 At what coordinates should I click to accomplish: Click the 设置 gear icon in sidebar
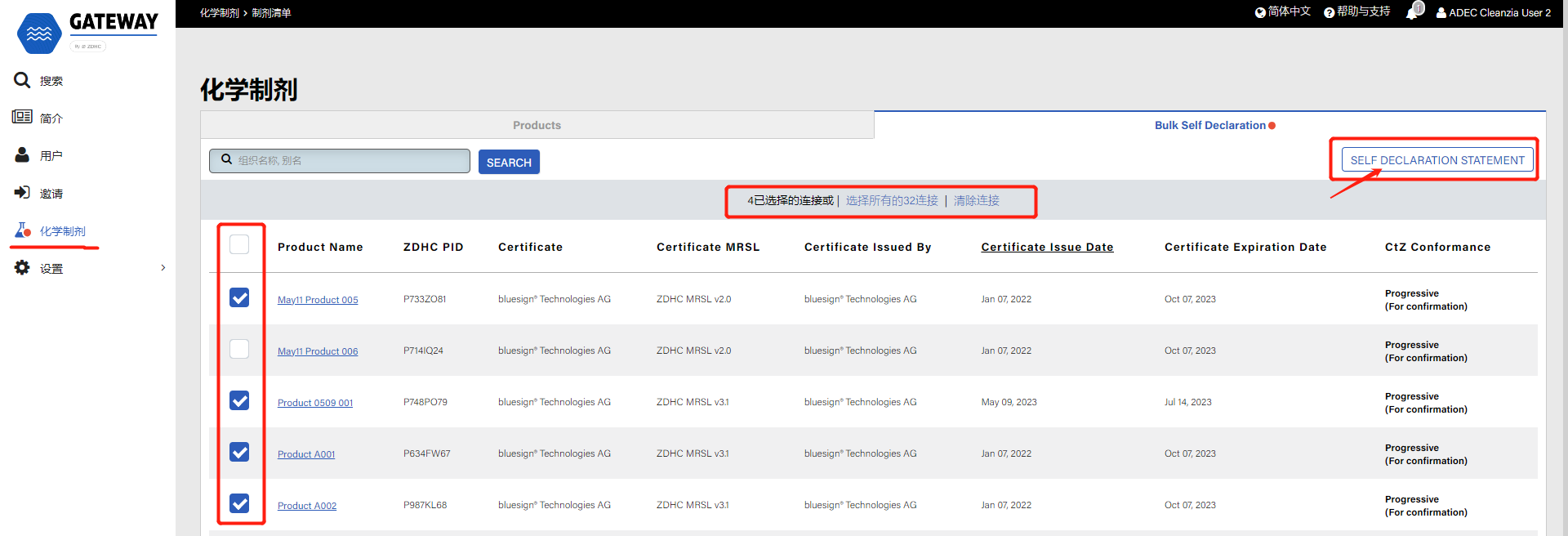point(22,267)
